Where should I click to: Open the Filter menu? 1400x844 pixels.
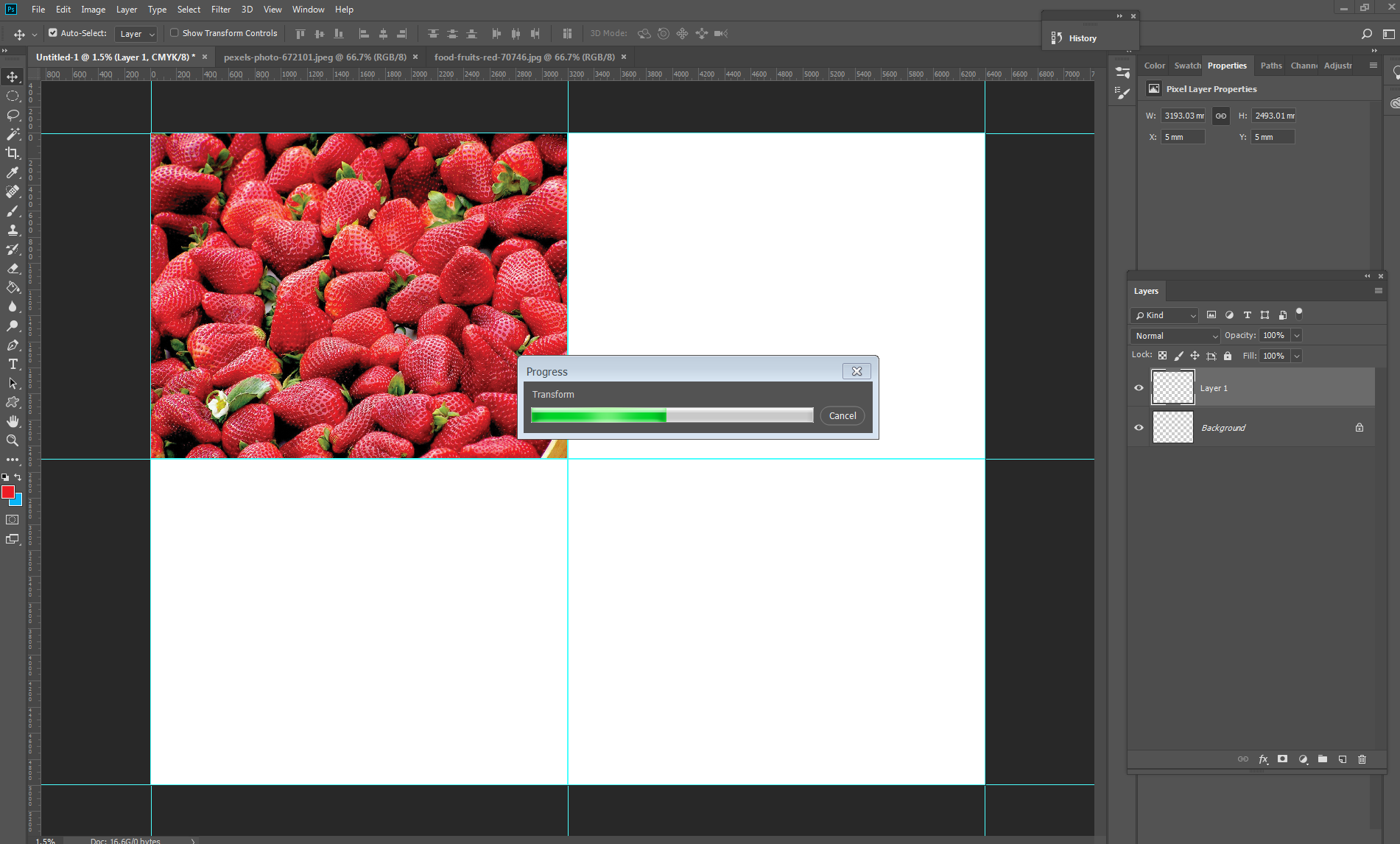point(220,10)
